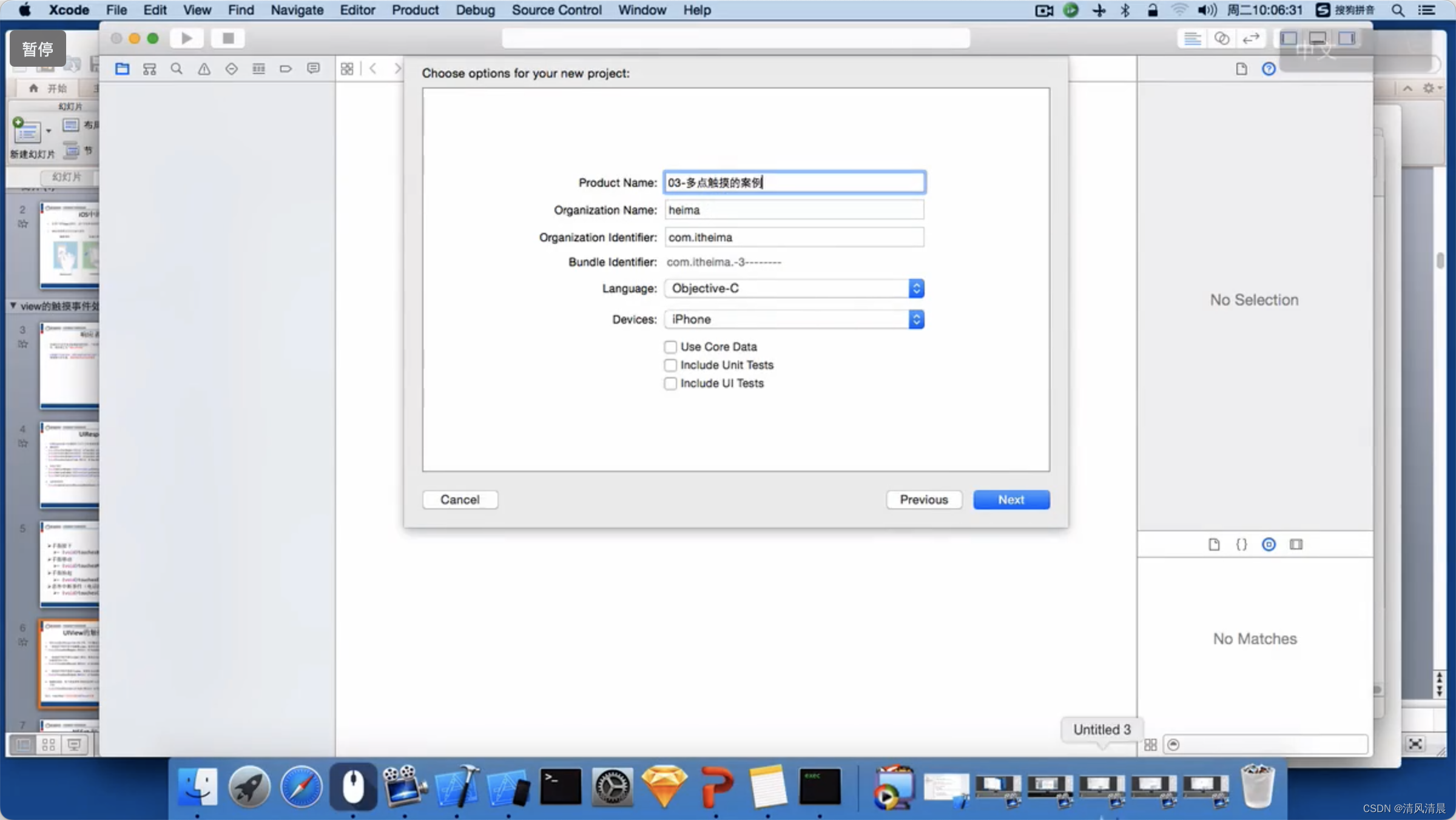Screen dimensions: 1456x820
Task: Show the Breakpoint navigator icon
Action: tap(286, 69)
